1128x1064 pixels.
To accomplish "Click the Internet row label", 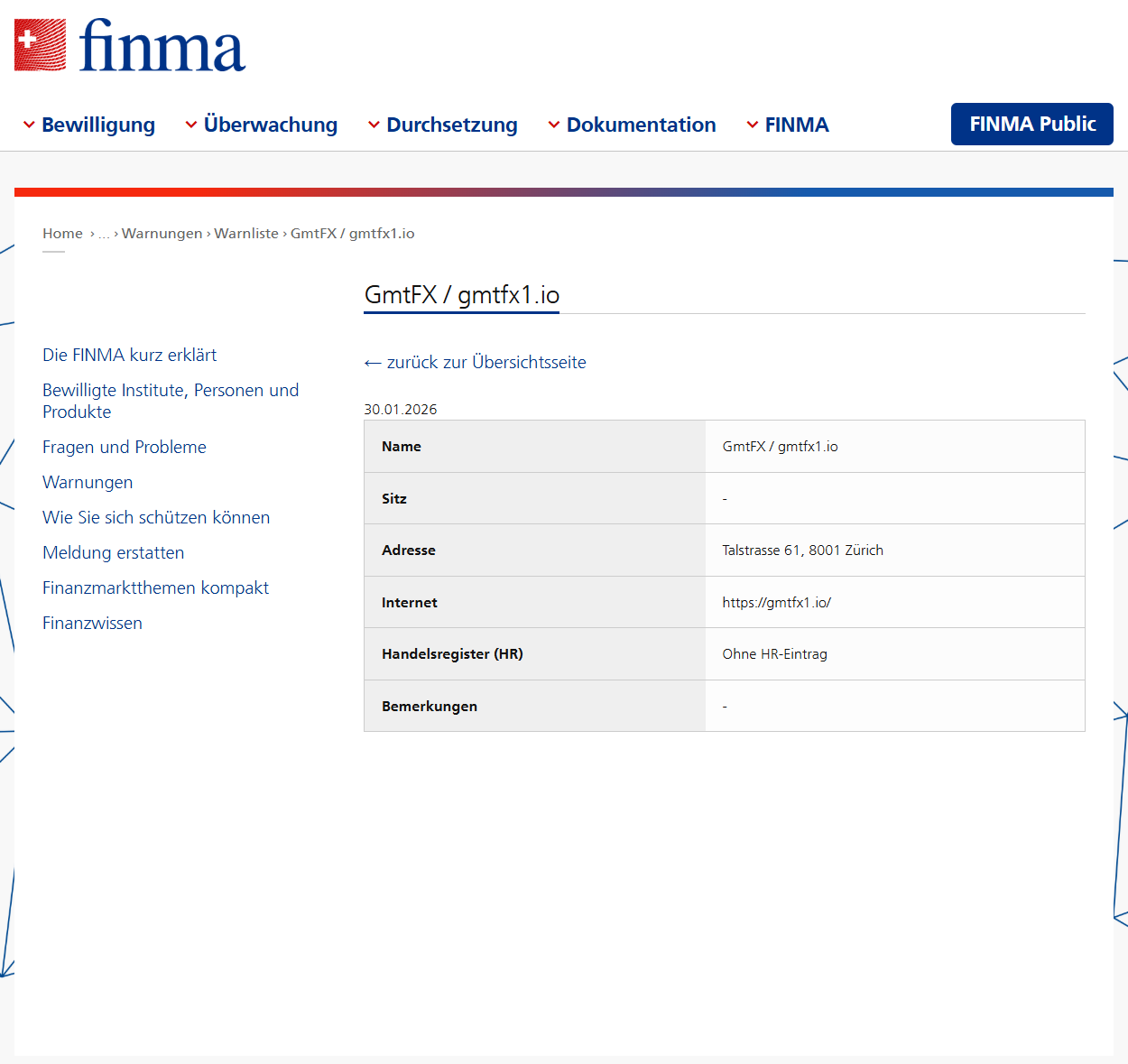I will pos(410,602).
